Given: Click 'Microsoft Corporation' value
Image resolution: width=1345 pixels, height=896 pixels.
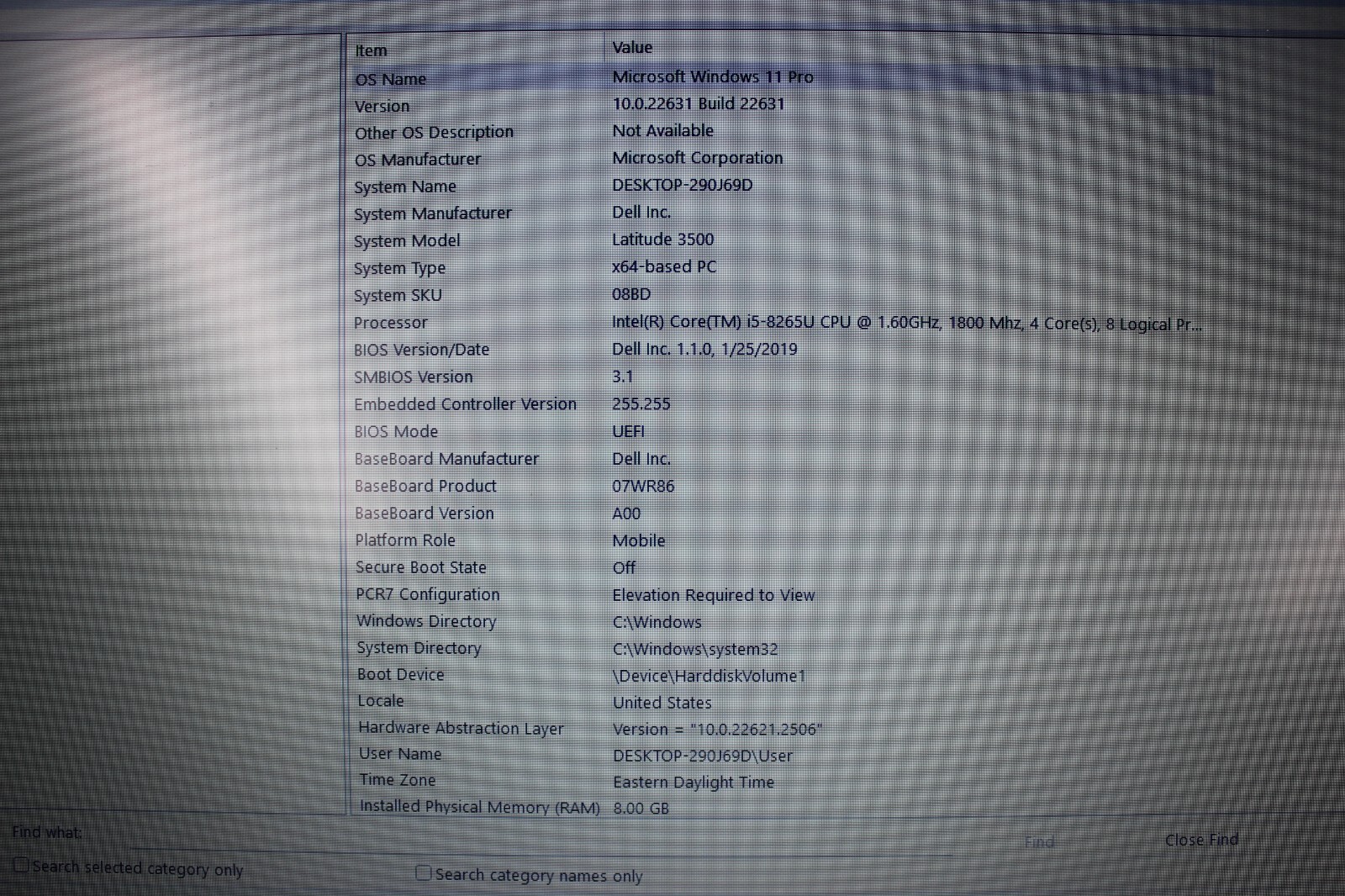Looking at the screenshot, I should click(x=697, y=157).
